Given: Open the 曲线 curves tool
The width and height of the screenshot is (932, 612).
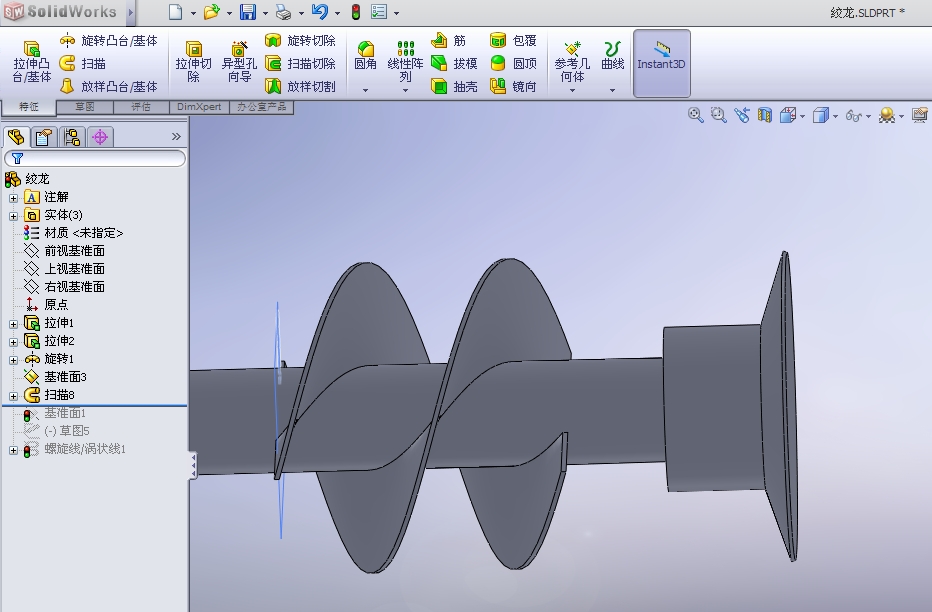Looking at the screenshot, I should [x=612, y=56].
